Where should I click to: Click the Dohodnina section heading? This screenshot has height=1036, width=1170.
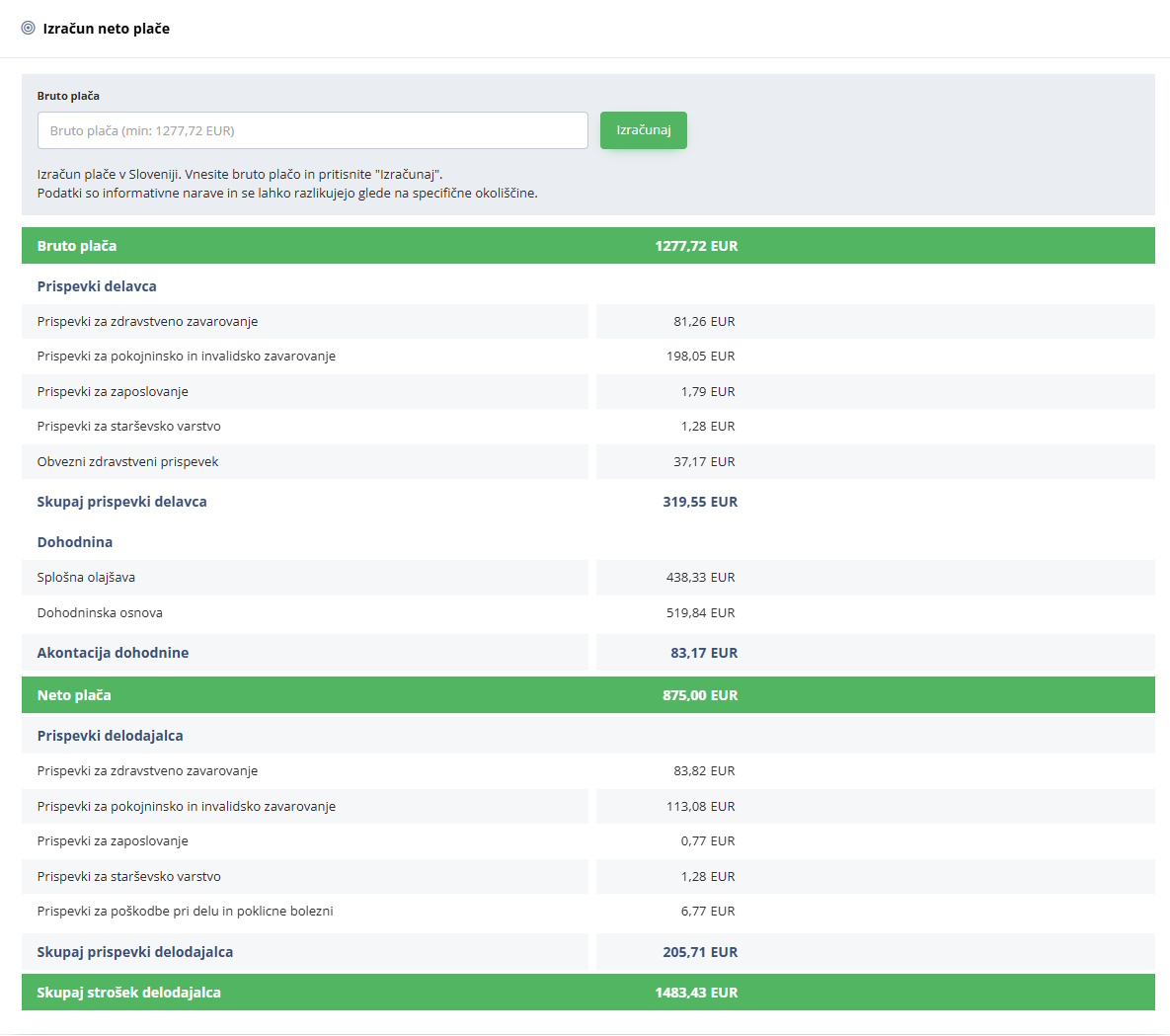[75, 542]
